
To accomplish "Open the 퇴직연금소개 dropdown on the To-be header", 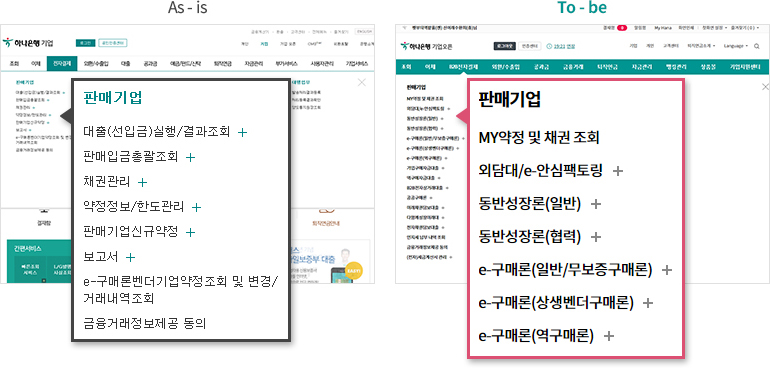I will click(702, 46).
